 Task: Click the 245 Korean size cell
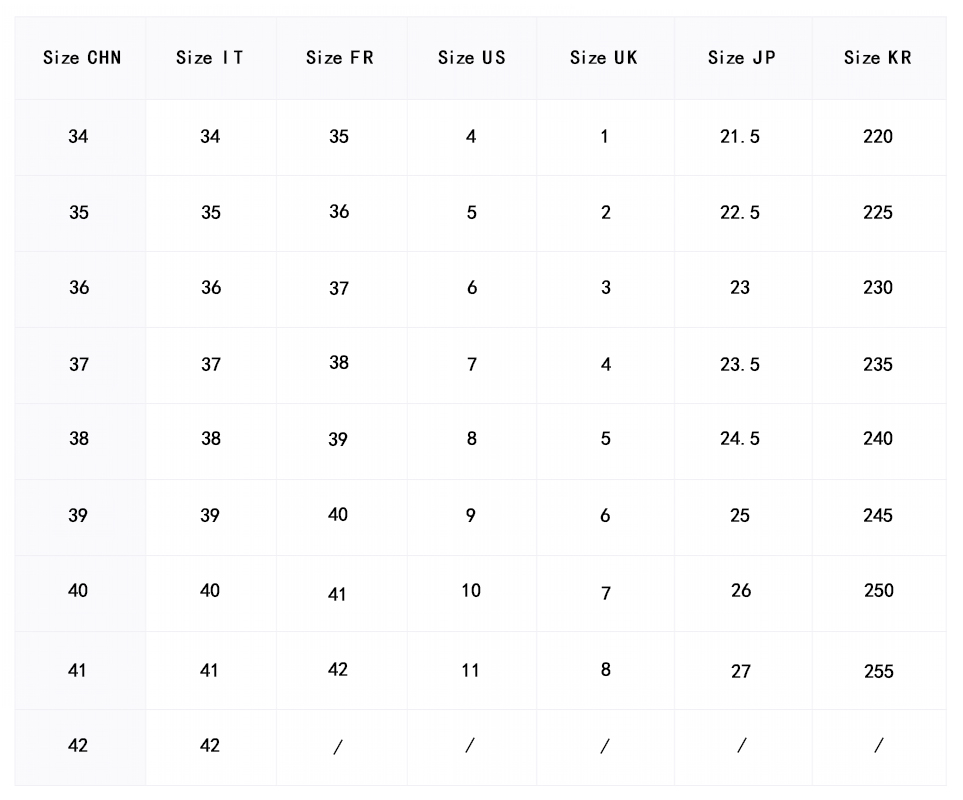pyautogui.click(x=878, y=516)
